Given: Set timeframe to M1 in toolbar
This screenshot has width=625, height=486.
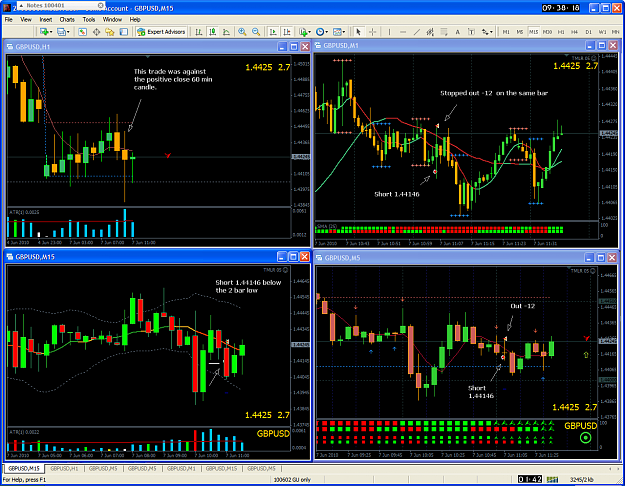Looking at the screenshot, I should [x=506, y=32].
